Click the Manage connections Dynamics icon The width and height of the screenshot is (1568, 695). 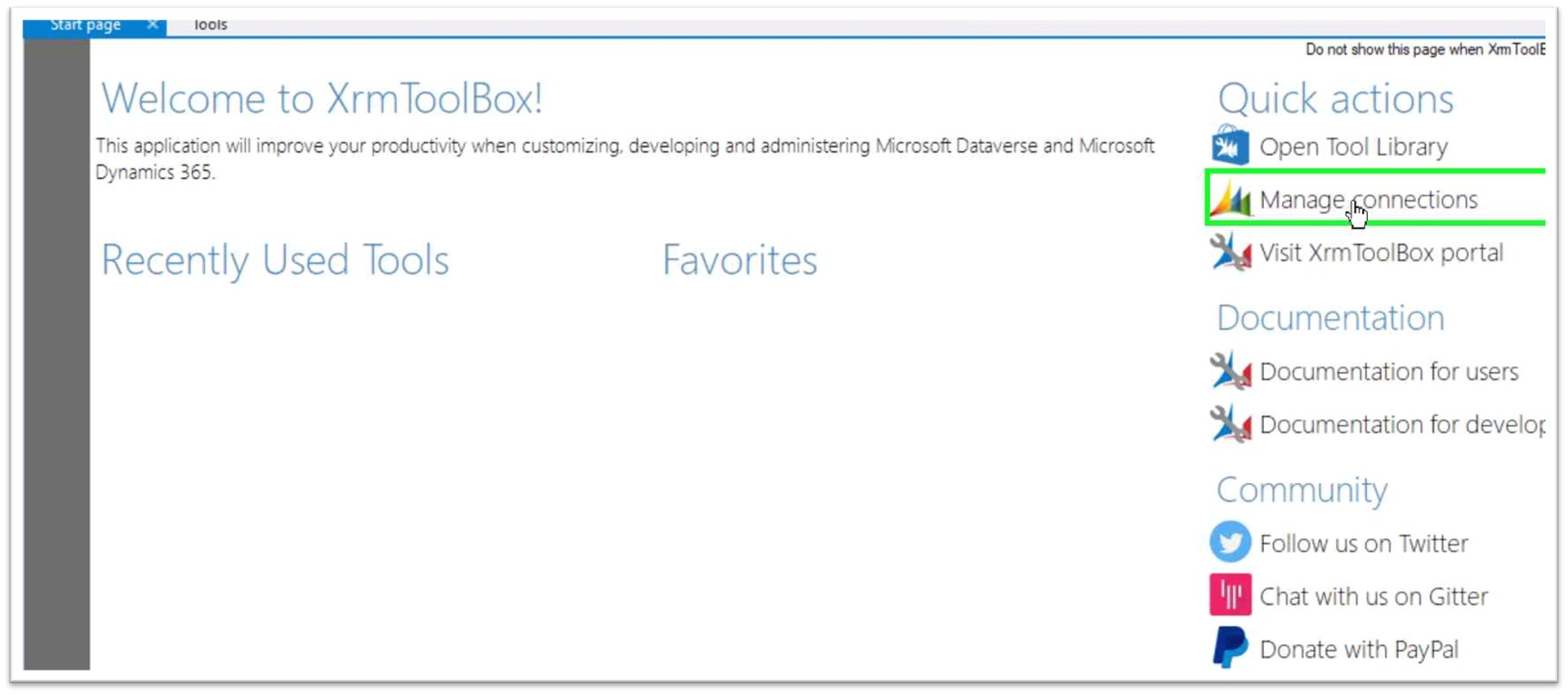click(x=1231, y=198)
